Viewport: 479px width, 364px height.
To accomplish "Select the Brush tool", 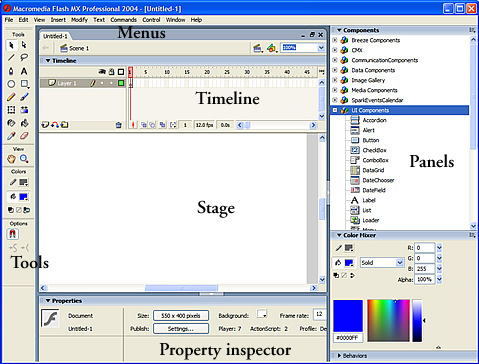I will (x=24, y=97).
